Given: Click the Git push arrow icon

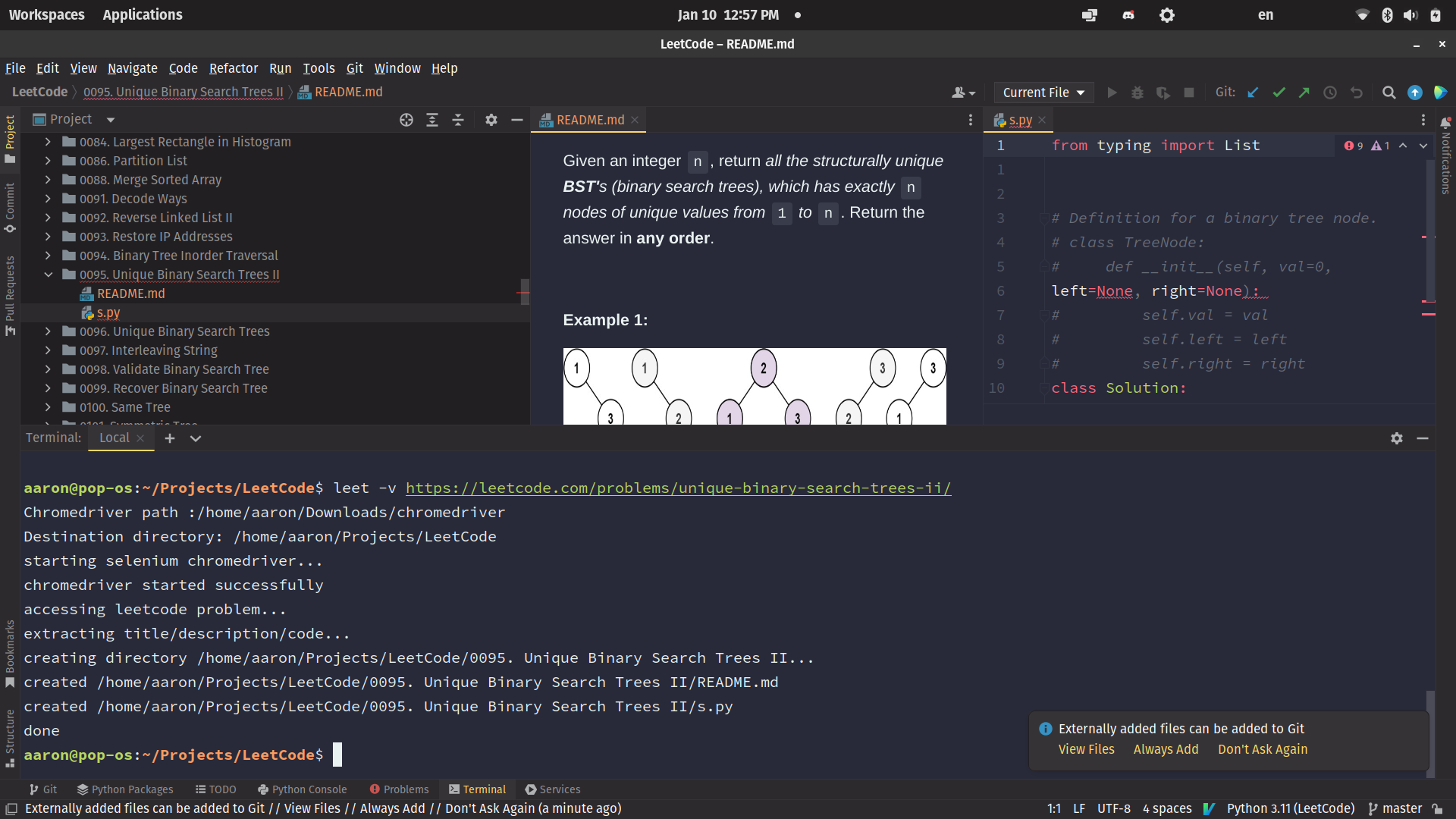Looking at the screenshot, I should point(1304,93).
